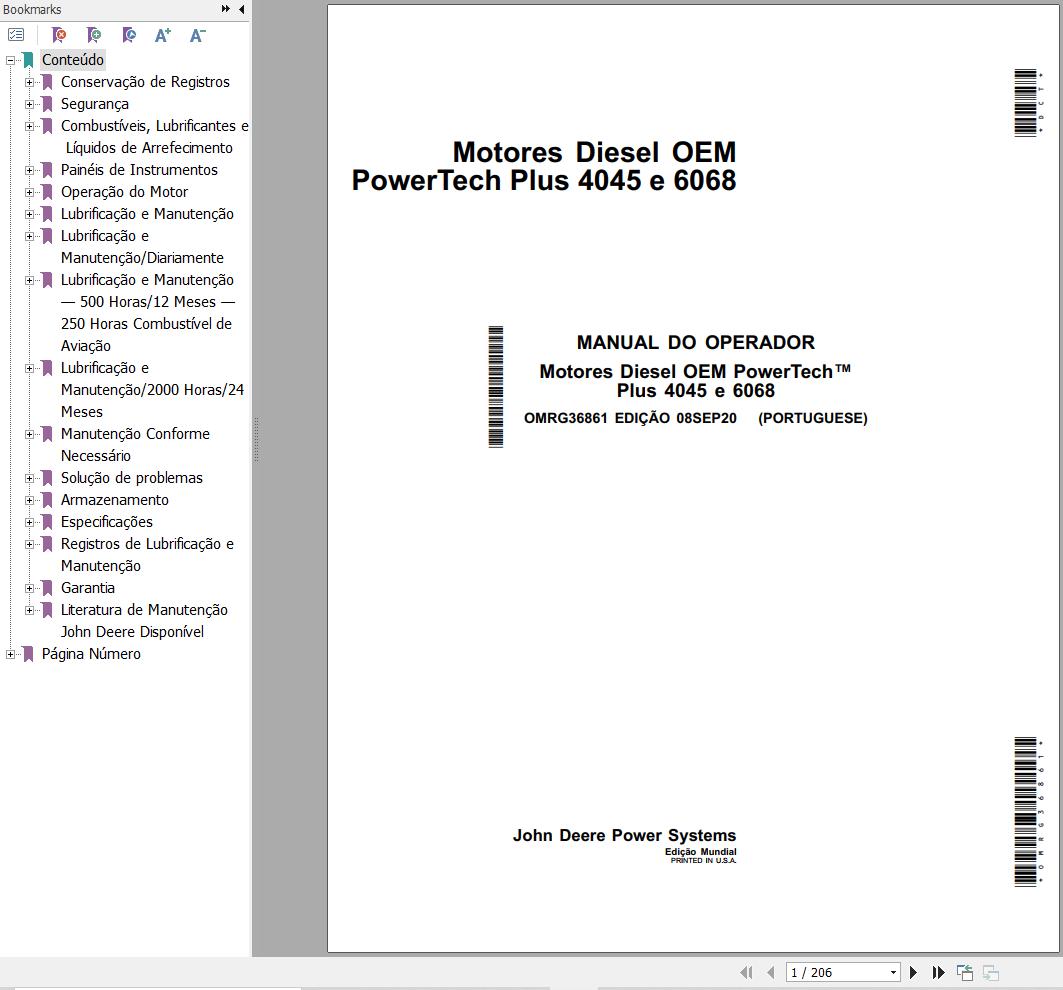Open Solução de problemas bookmark
Screen dimensions: 1063x990
pos(132,478)
